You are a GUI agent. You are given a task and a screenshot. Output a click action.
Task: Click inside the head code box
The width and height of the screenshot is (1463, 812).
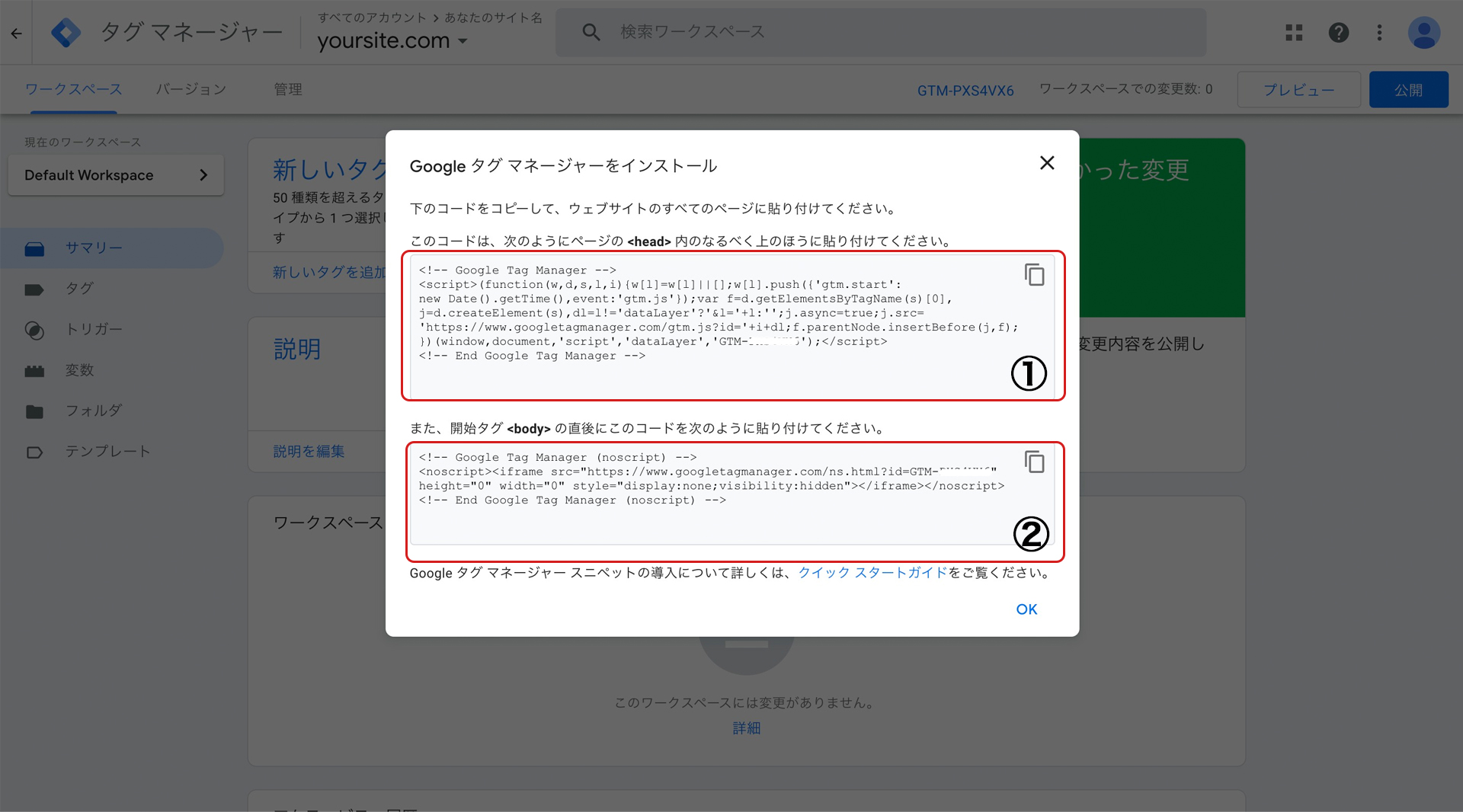click(x=732, y=327)
